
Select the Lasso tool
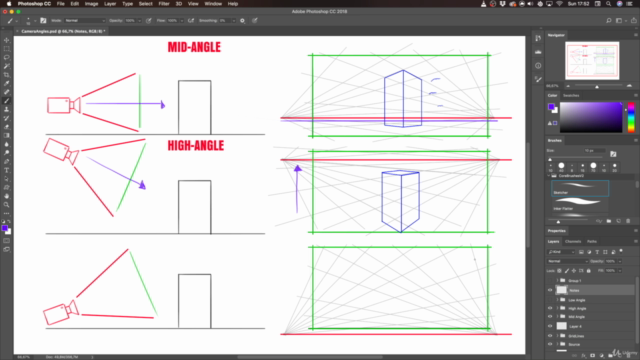(7, 57)
